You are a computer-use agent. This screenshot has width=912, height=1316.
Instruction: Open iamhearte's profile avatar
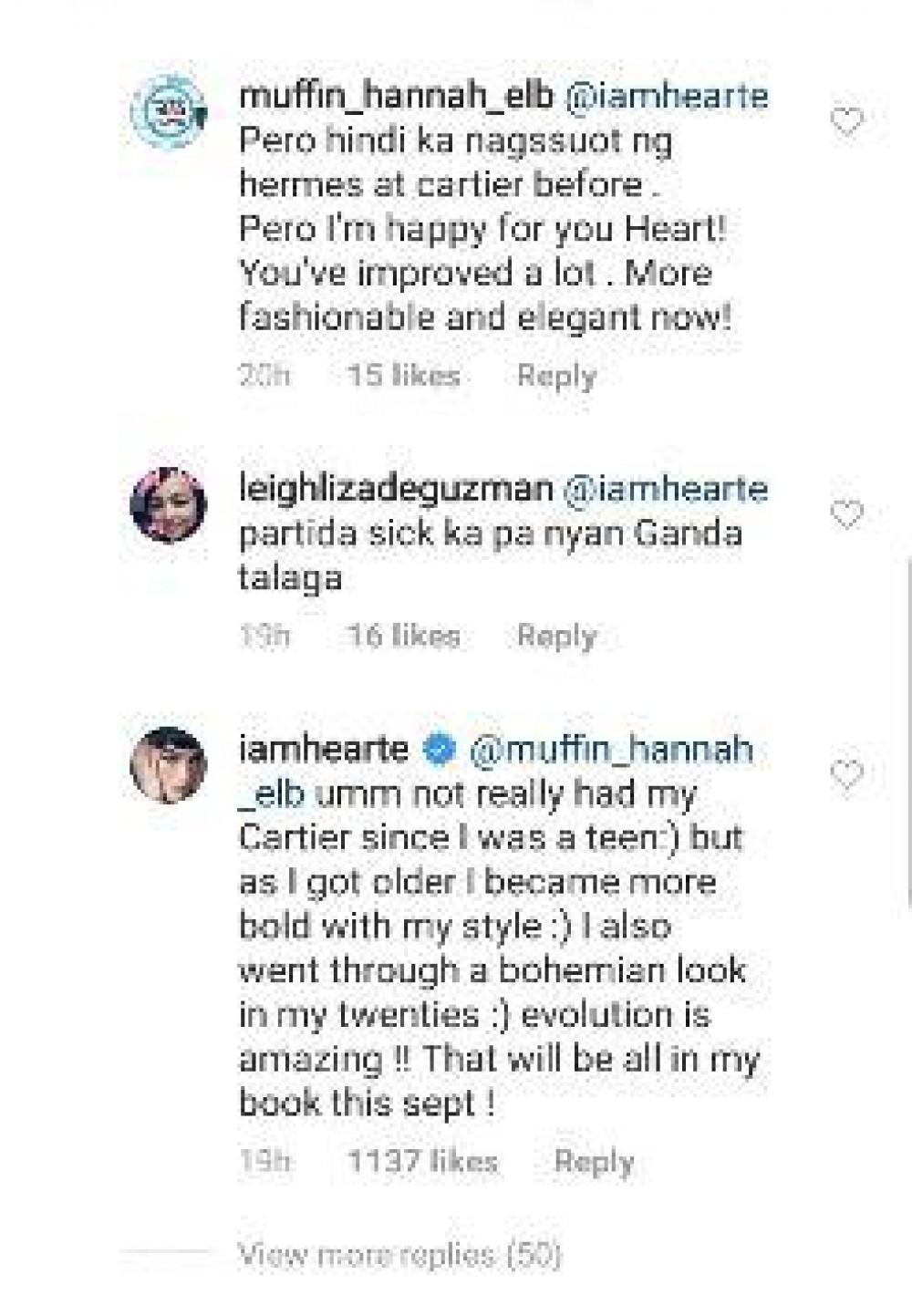tap(169, 764)
